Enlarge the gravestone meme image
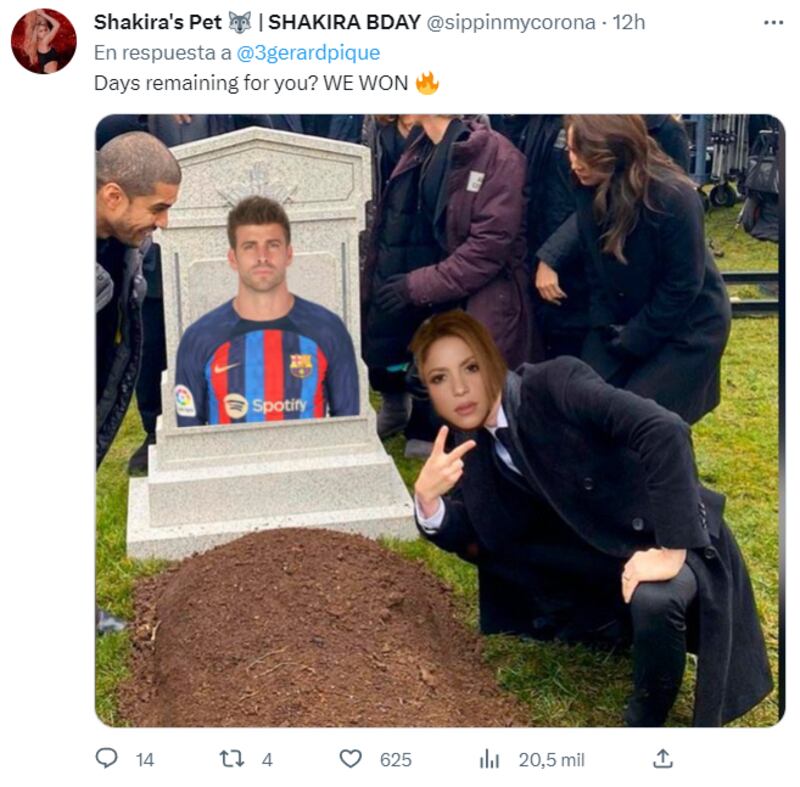The height and width of the screenshot is (787, 800). 440,420
